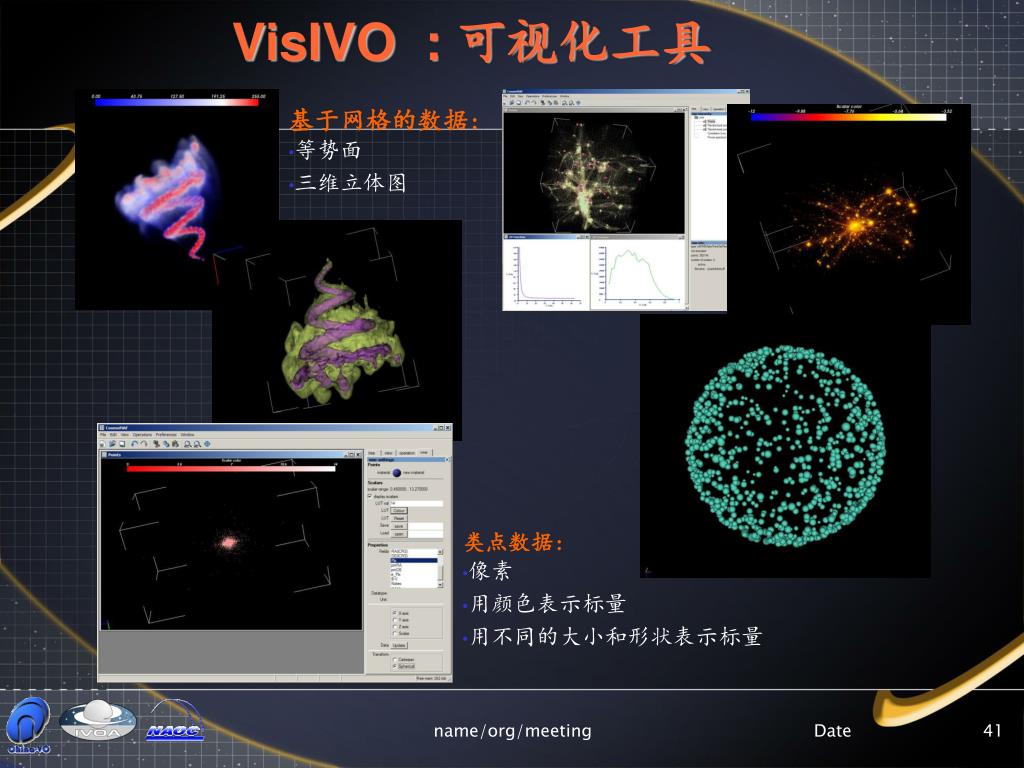Click the LUT Colour button

tap(399, 511)
